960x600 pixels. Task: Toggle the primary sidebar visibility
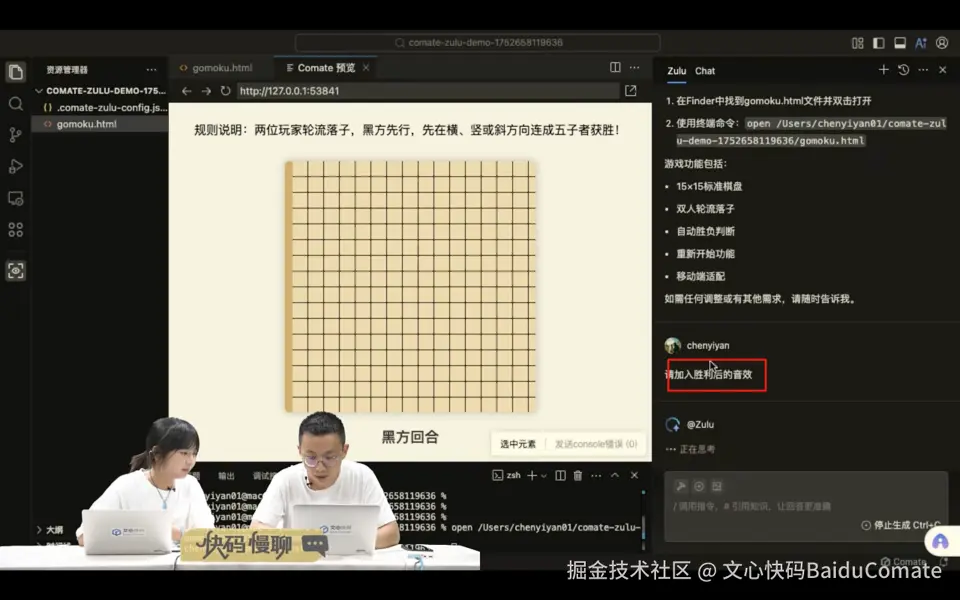tap(879, 43)
